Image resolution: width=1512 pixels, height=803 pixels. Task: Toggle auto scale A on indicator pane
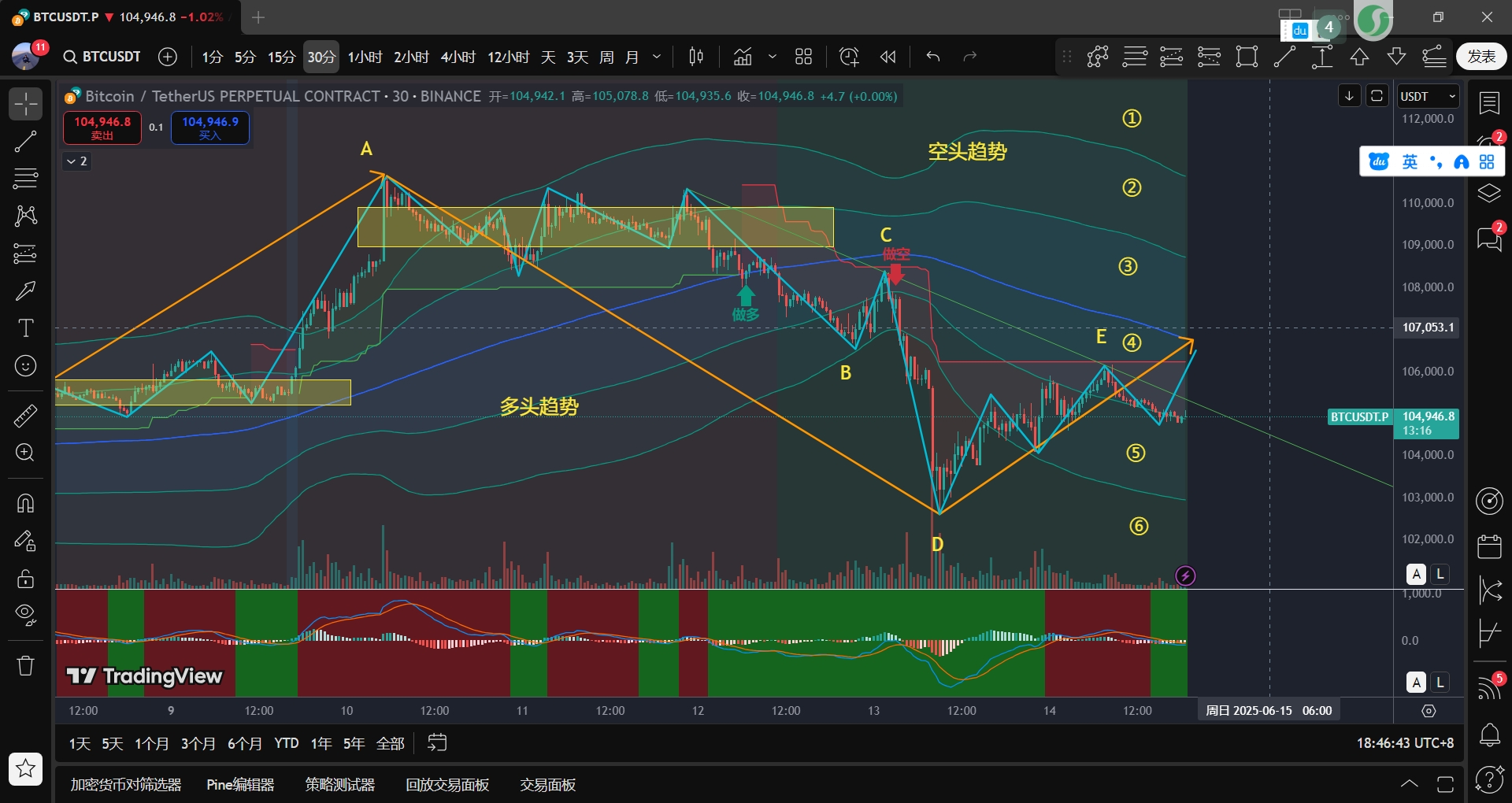click(1417, 683)
